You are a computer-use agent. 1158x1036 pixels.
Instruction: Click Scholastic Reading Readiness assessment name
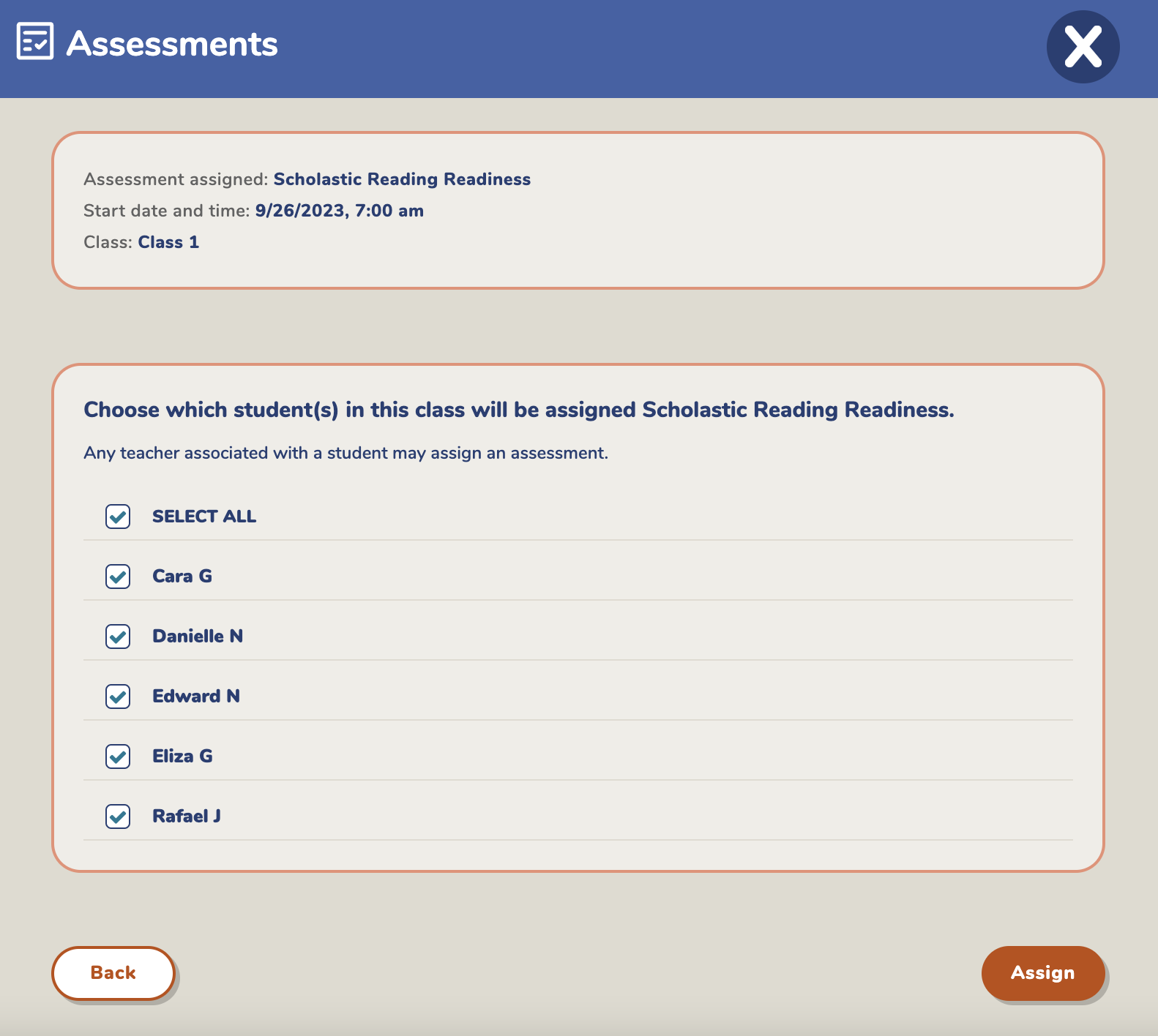[402, 179]
